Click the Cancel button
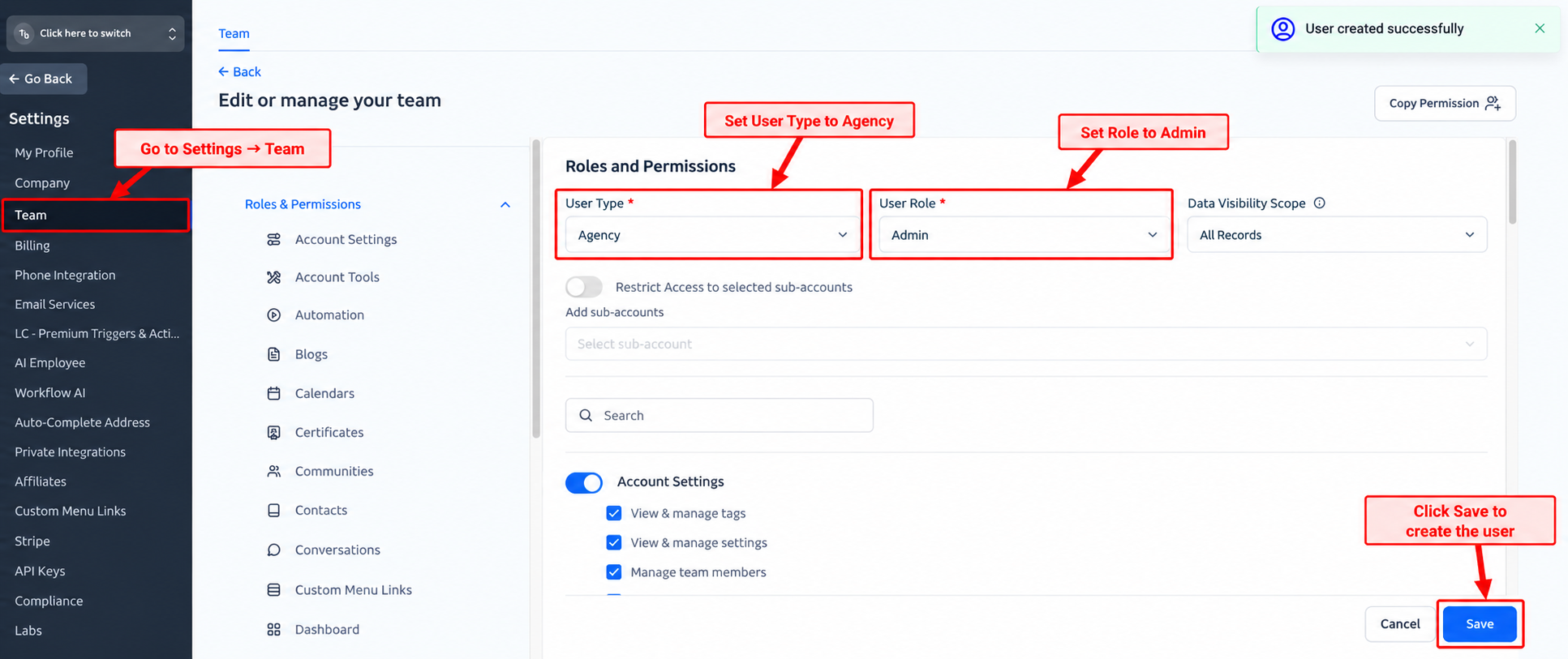 coord(1400,624)
